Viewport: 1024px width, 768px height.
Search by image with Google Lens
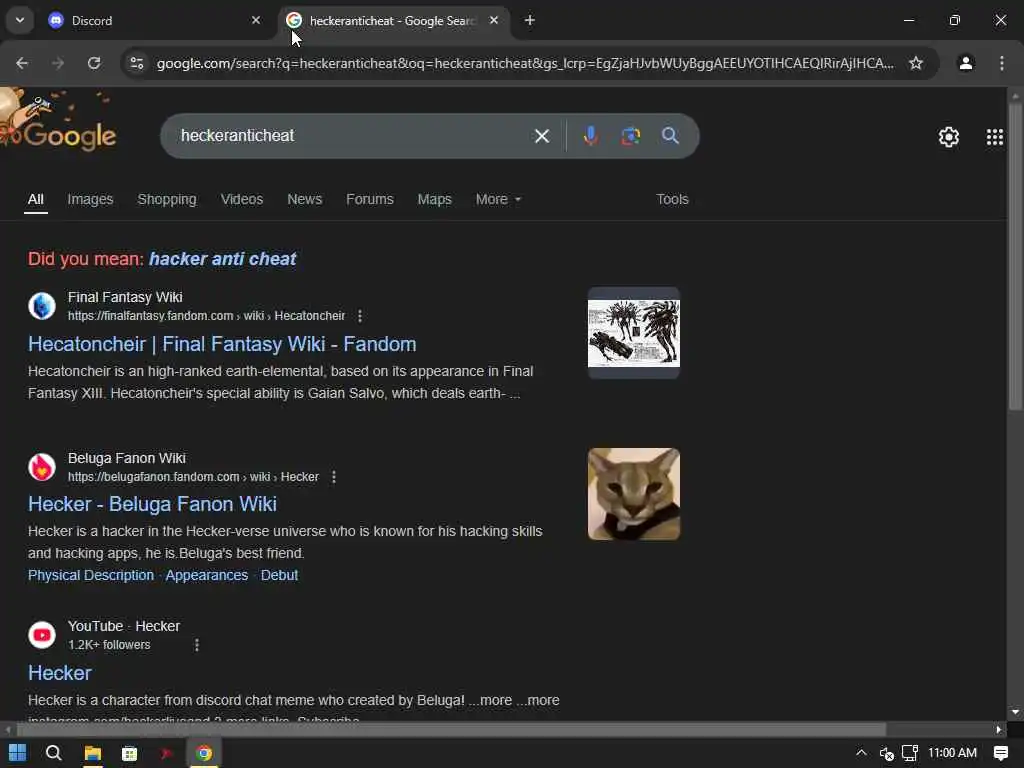630,136
